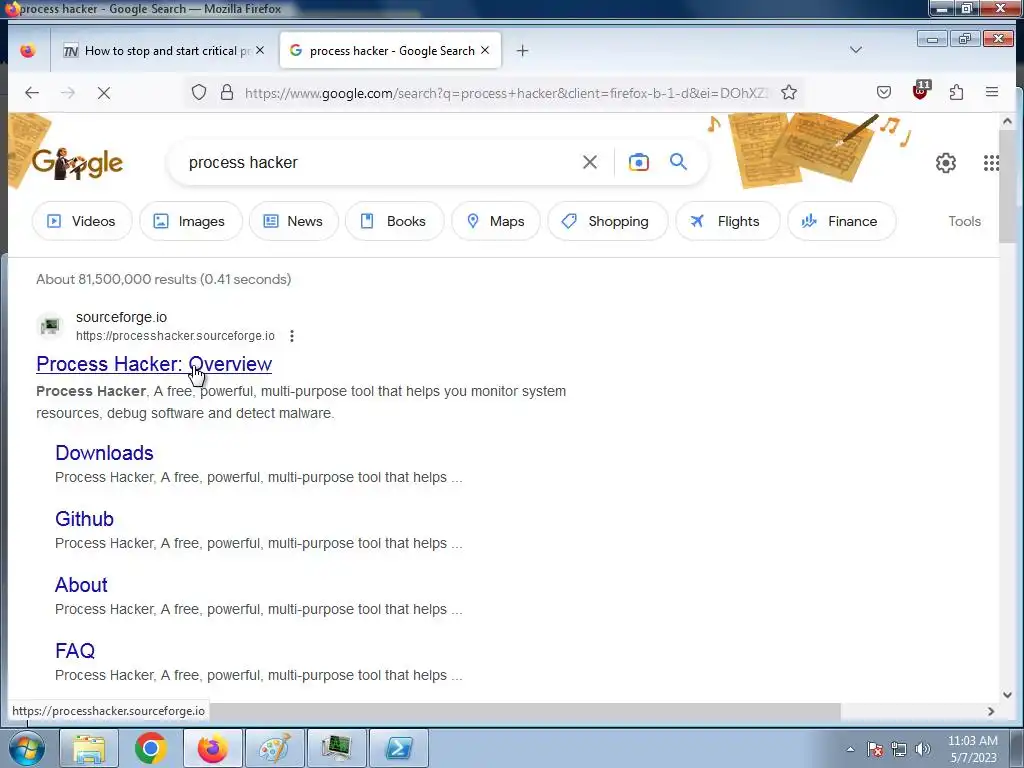This screenshot has width=1024, height=768.
Task: Open the Google apps grid icon
Action: [x=991, y=163]
